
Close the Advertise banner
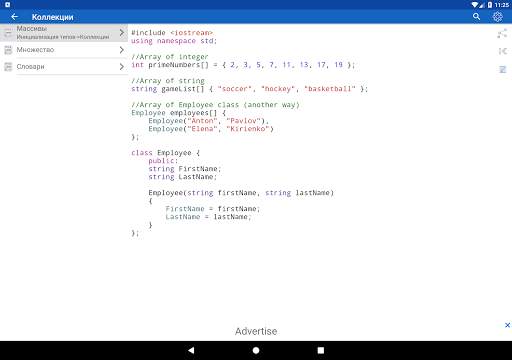point(507,325)
